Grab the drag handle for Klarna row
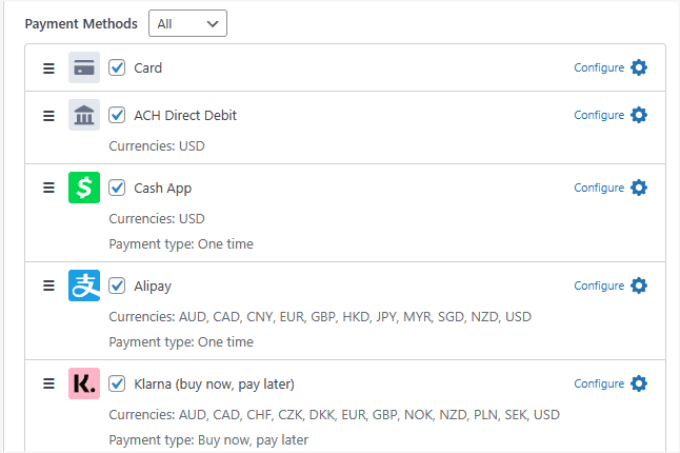Viewport: 680px width, 453px height. pos(48,384)
